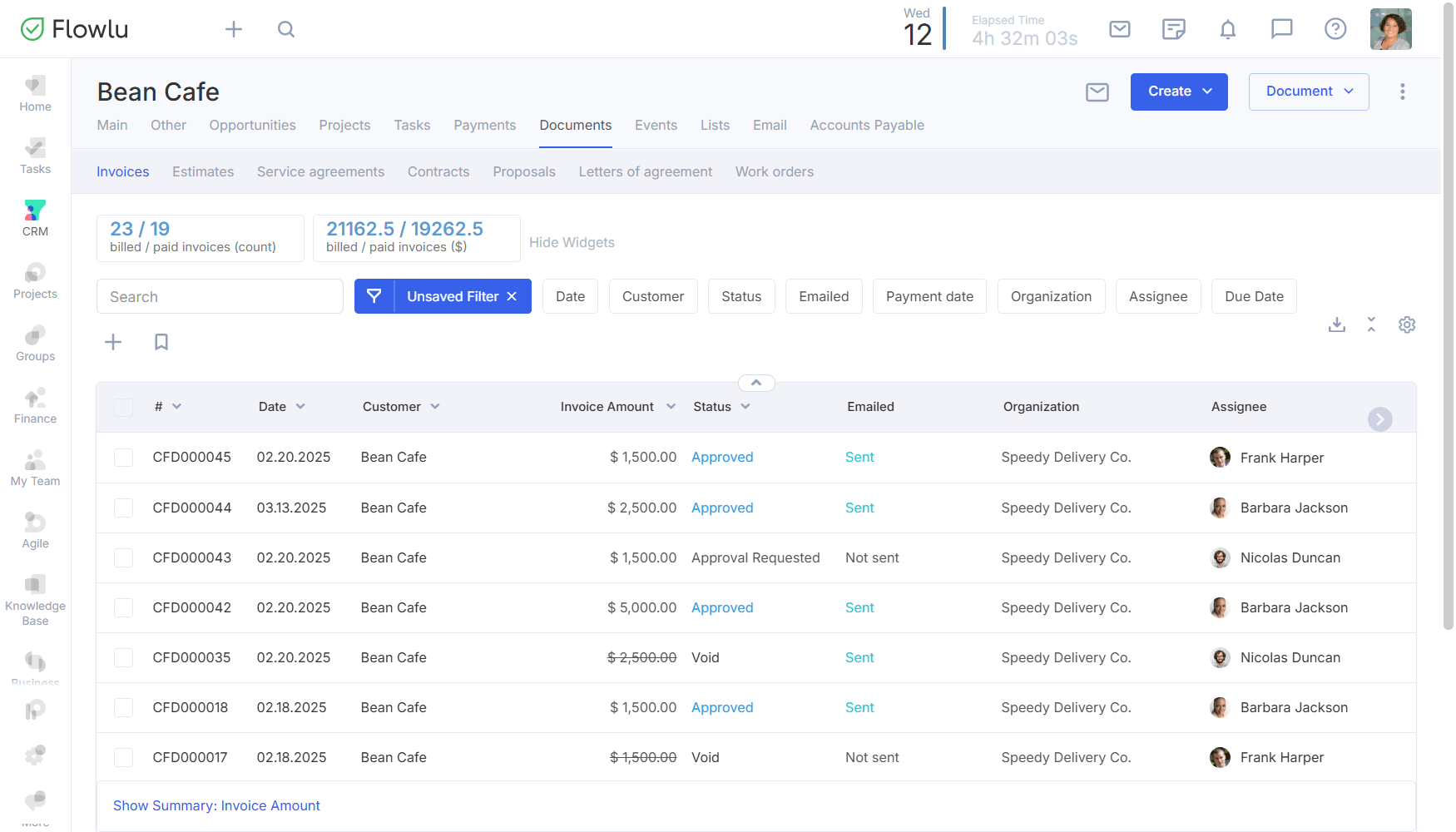The height and width of the screenshot is (832, 1456).
Task: Open the user profile avatar
Action: coord(1391,29)
